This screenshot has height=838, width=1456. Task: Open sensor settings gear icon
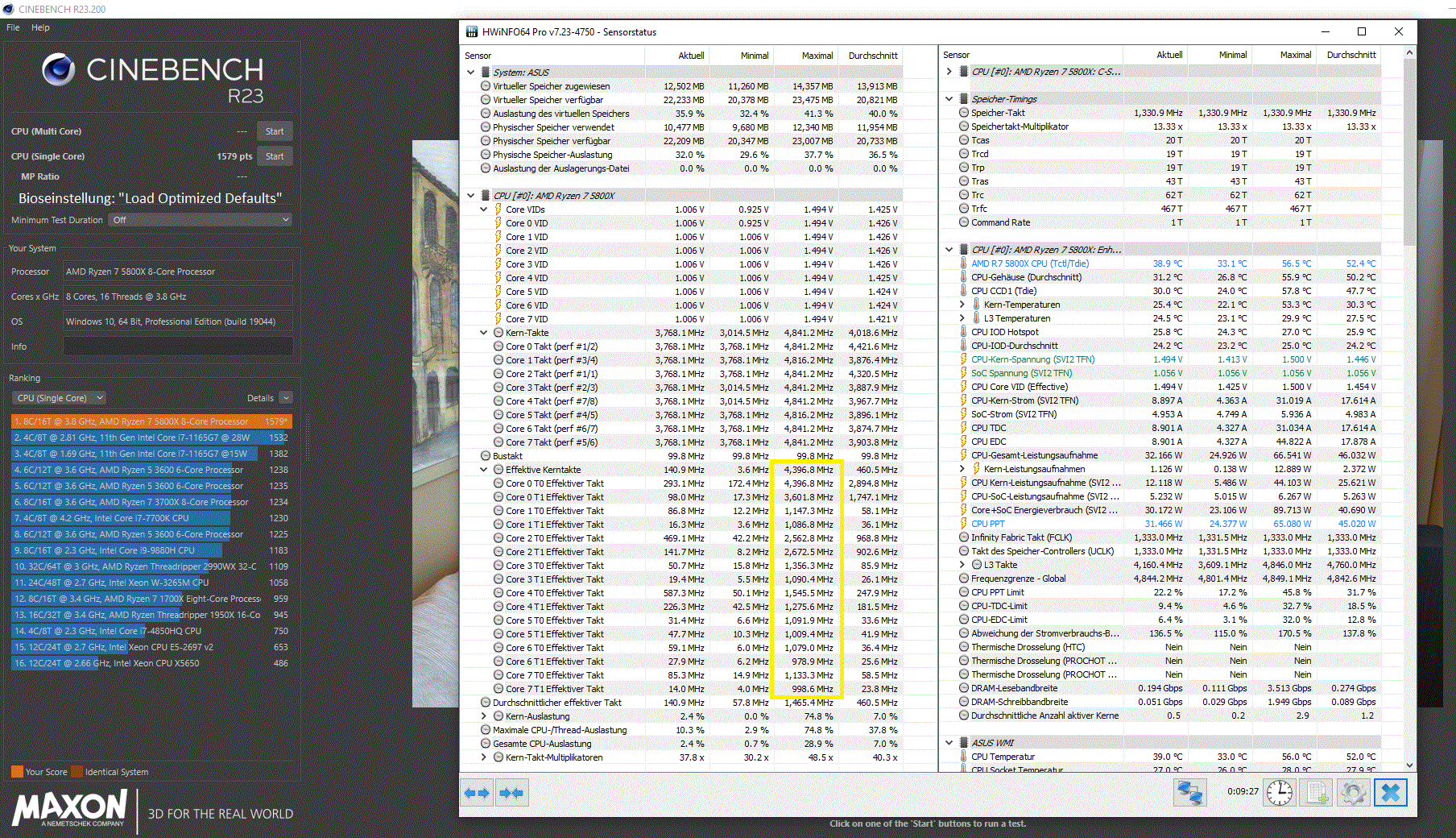coord(1353,793)
